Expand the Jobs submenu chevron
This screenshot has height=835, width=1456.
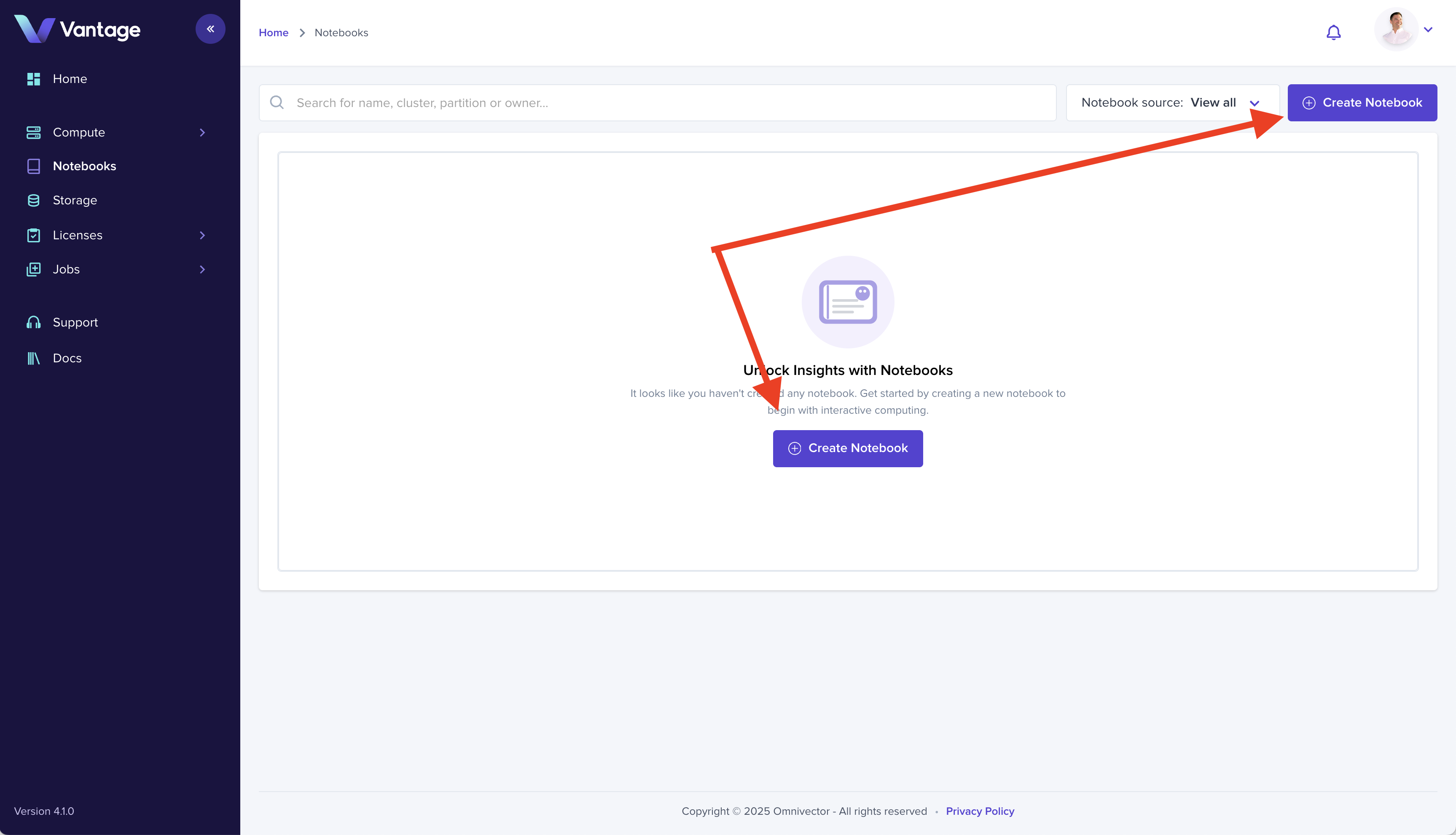click(x=202, y=270)
